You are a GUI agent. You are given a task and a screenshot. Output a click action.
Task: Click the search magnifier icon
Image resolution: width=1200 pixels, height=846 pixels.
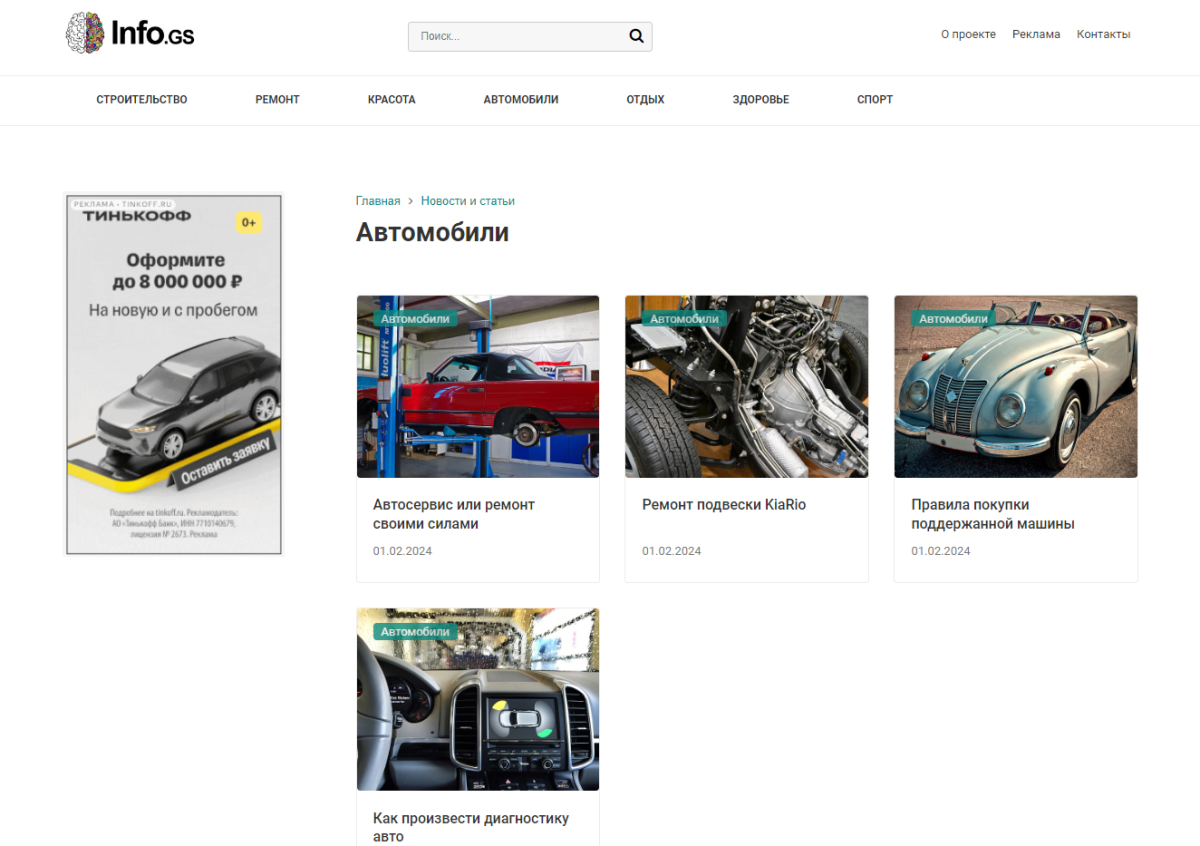636,36
